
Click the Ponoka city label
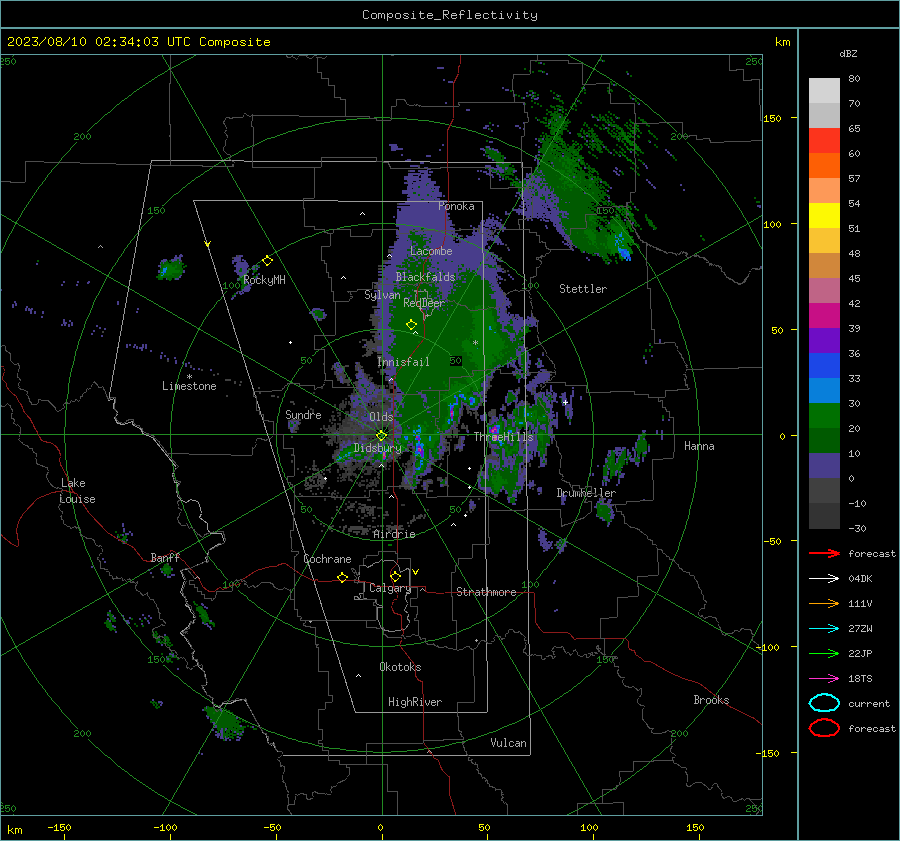[x=456, y=206]
